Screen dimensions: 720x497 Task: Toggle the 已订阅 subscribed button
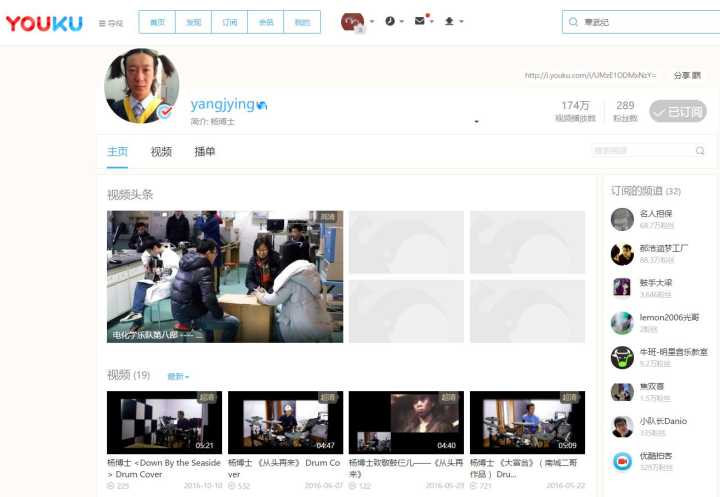(x=677, y=111)
